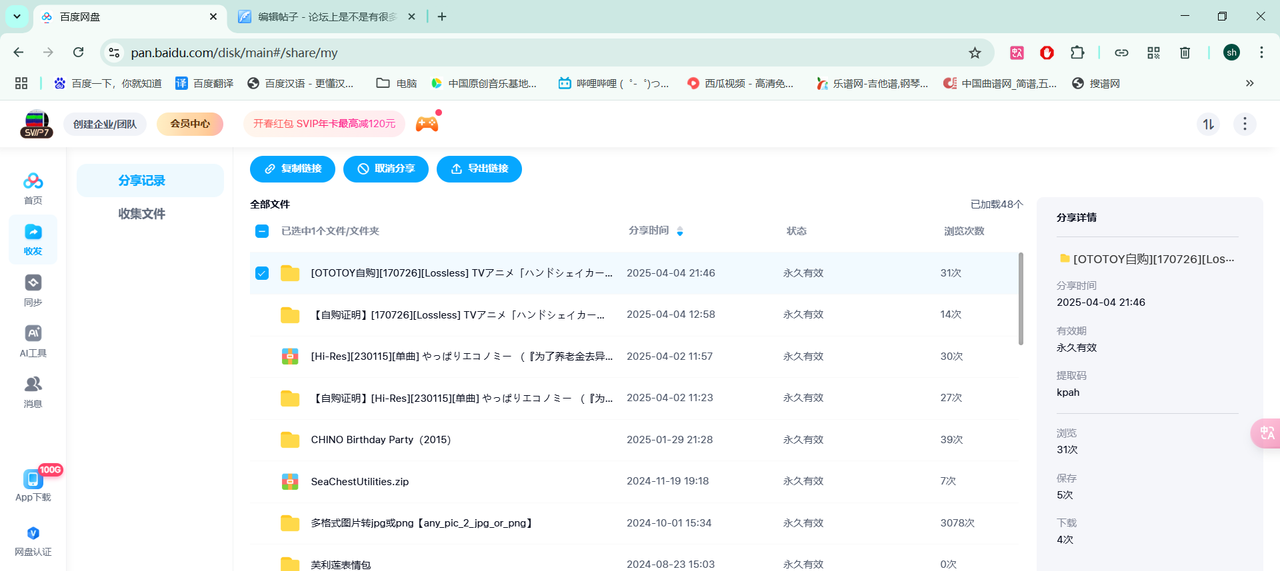Open the 百度一下 bookmark
Image resolution: width=1280 pixels, height=571 pixels.
107,83
